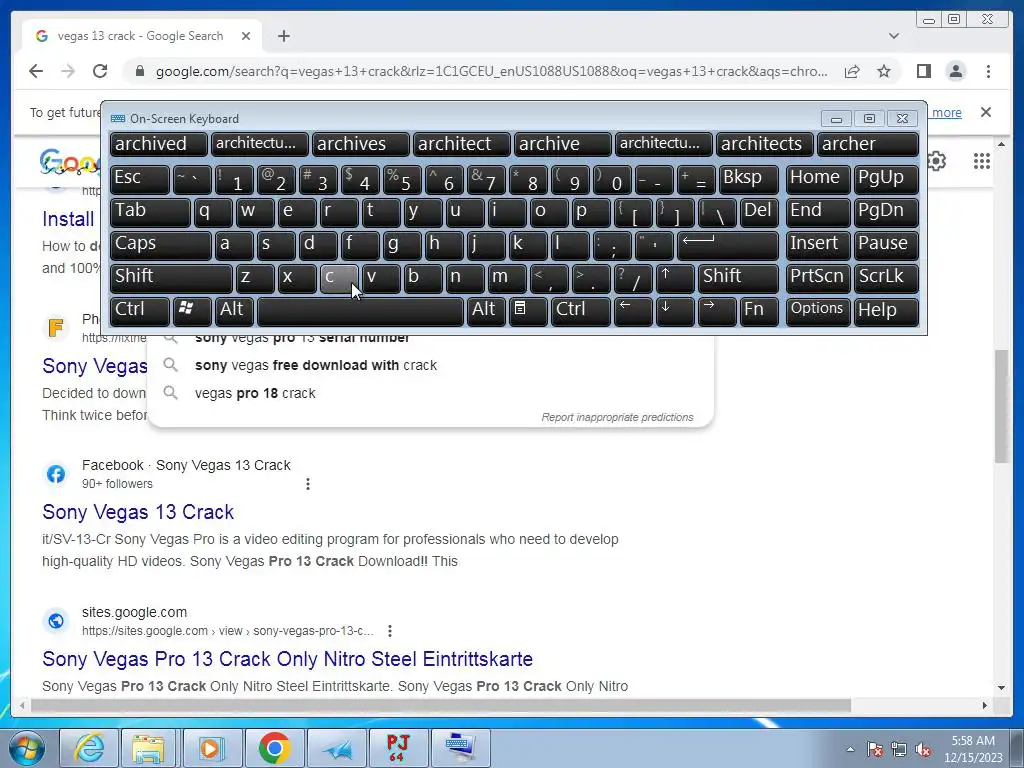Screen dimensions: 1024x768
Task: Click the down arrow key on keyboard
Action: (x=675, y=310)
